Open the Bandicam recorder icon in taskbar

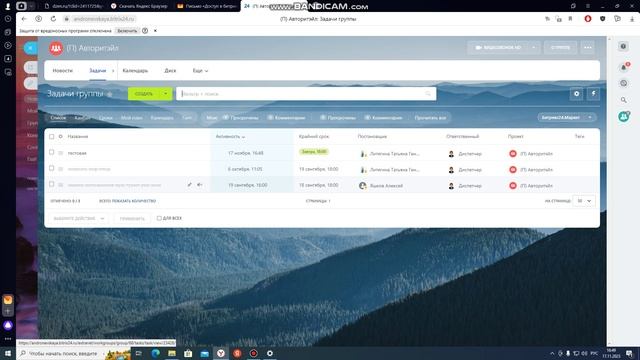click(253, 353)
